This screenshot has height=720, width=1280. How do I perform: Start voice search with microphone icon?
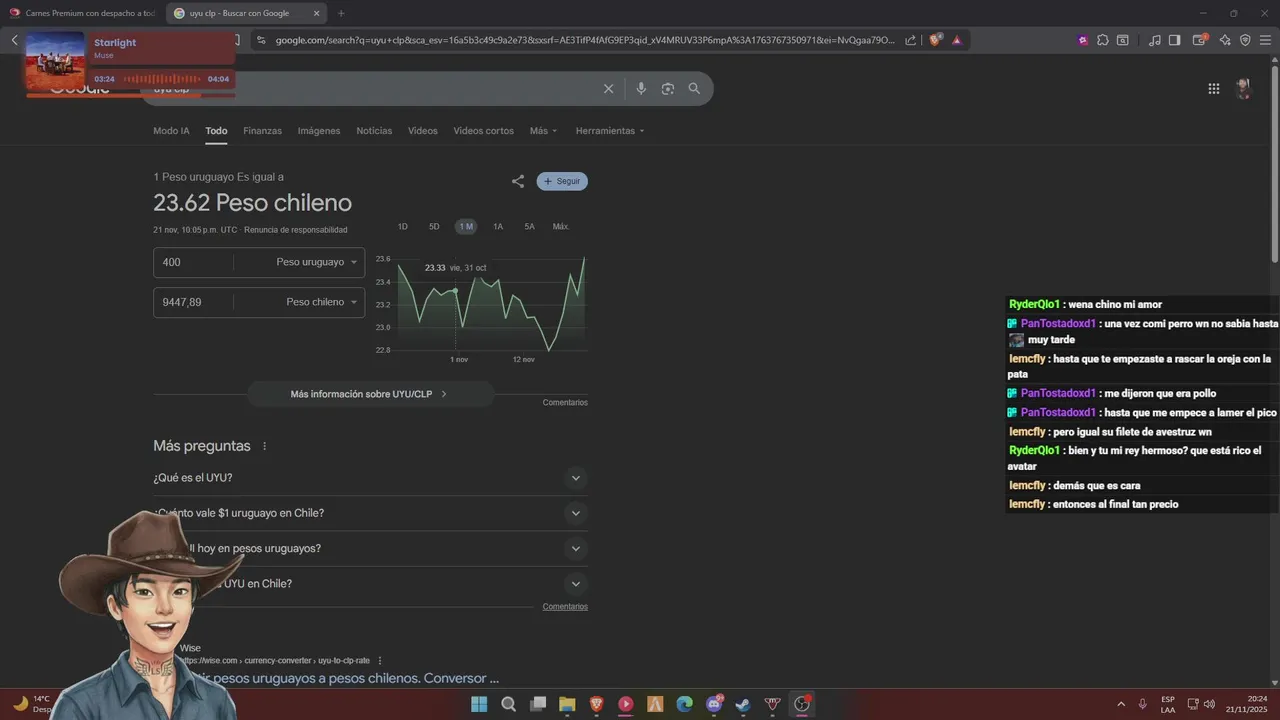click(641, 89)
